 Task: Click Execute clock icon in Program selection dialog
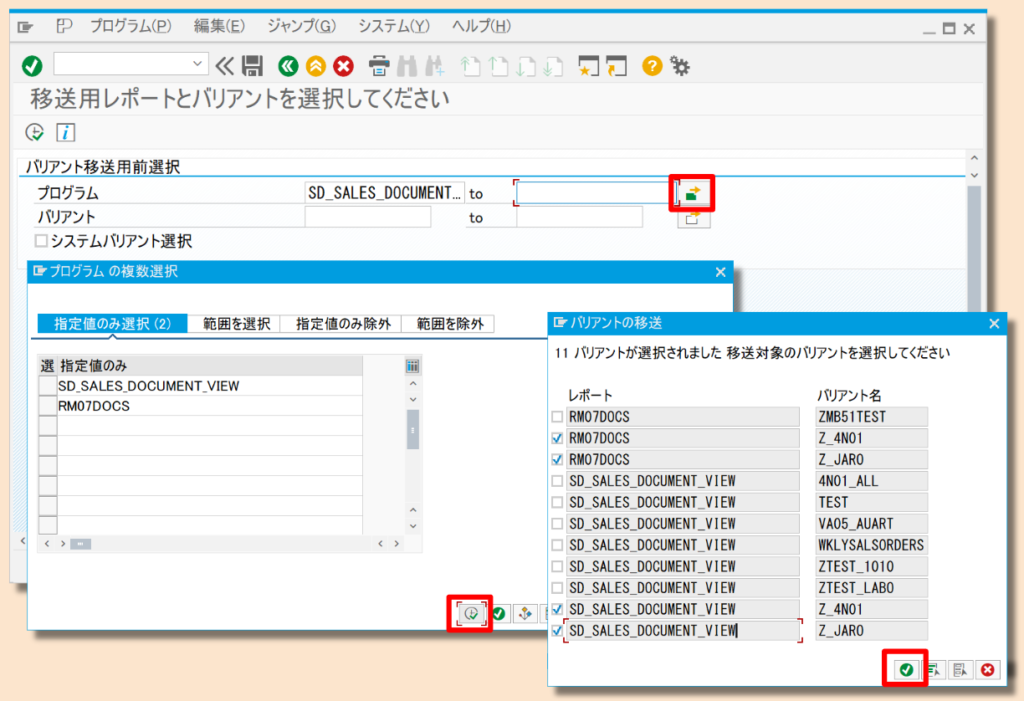point(471,613)
